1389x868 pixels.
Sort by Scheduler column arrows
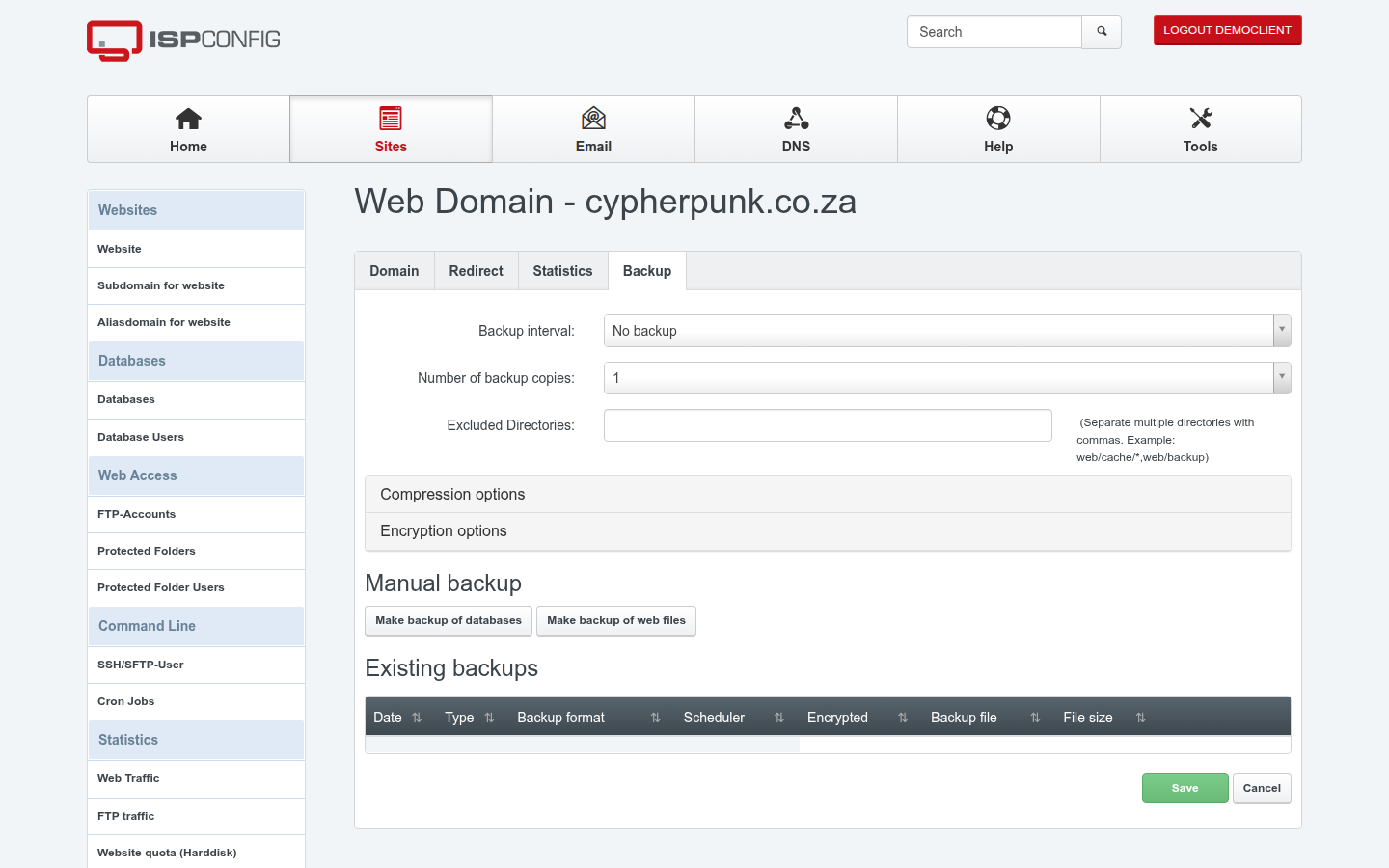click(779, 718)
